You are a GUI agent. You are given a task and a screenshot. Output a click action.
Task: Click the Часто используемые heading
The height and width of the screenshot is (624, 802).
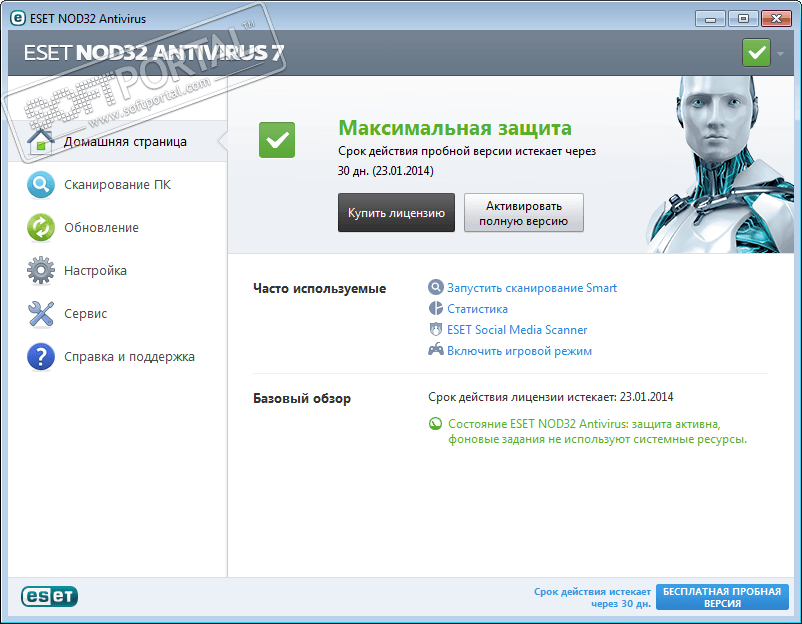coord(320,288)
